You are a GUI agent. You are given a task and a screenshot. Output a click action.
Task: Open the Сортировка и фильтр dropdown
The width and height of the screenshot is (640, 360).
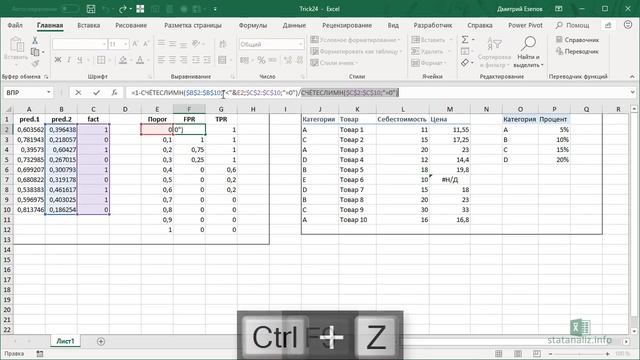click(x=494, y=51)
